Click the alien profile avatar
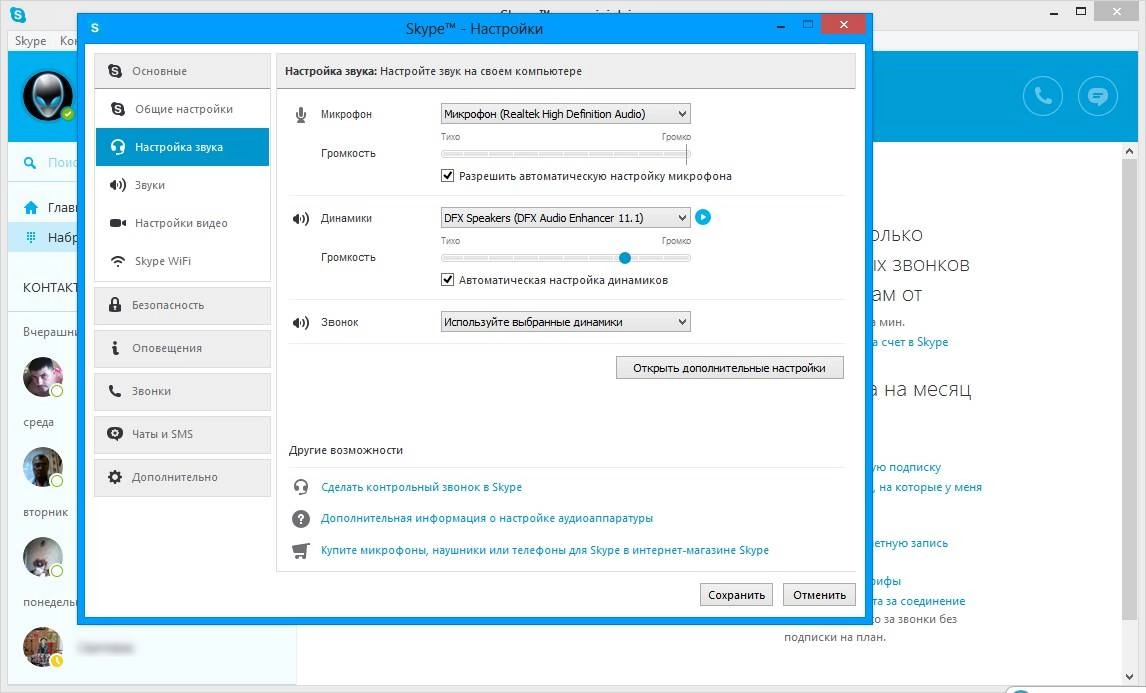 pyautogui.click(x=48, y=96)
